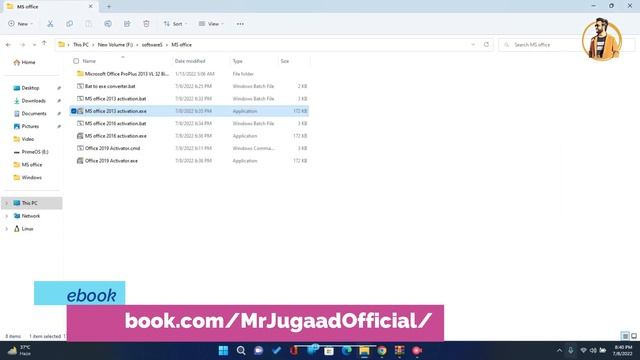Viewport: 640px width, 360px height.
Task: Close the MS office tab
Action: (91, 7)
